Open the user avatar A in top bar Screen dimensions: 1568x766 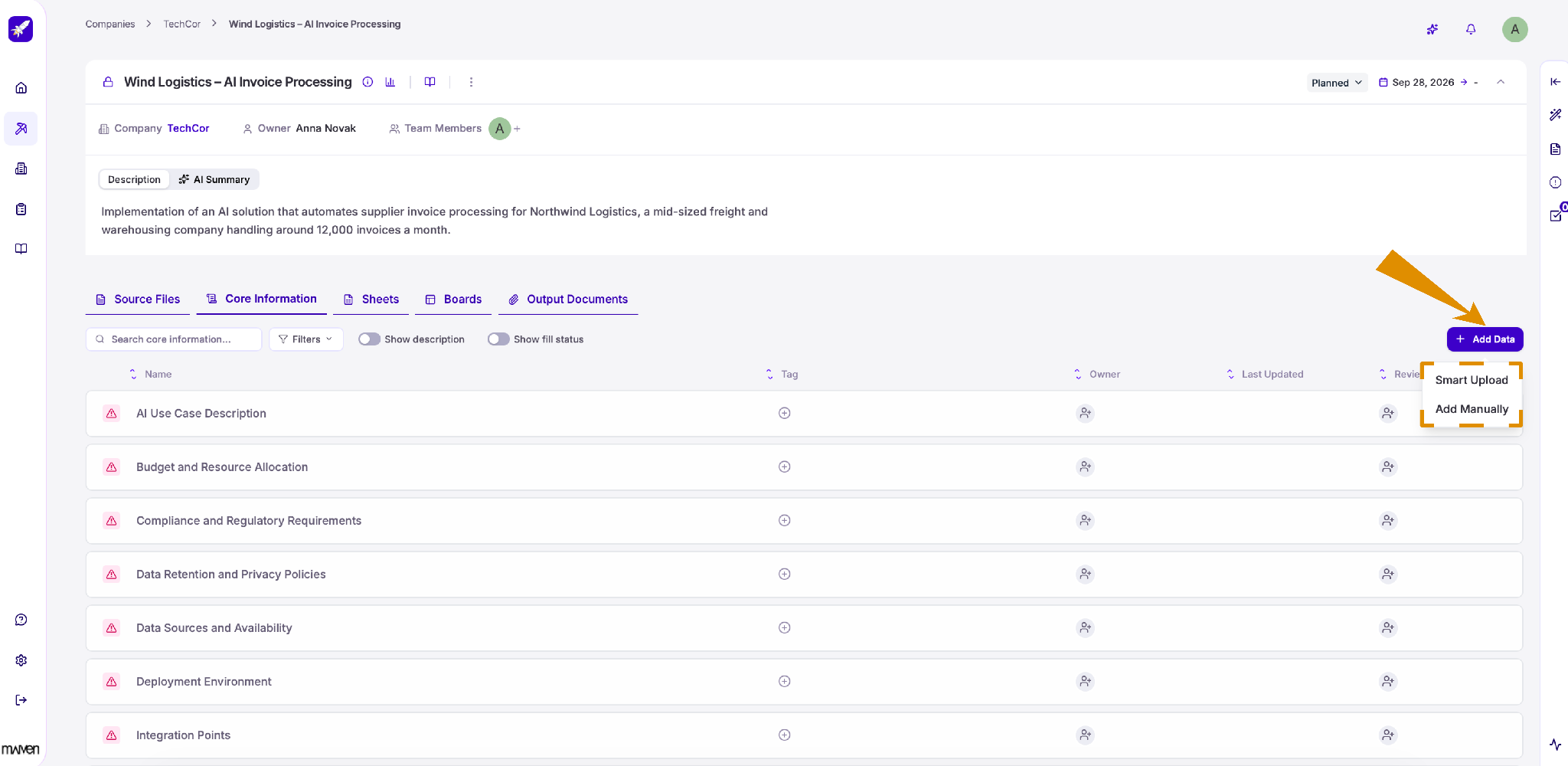(x=1514, y=29)
